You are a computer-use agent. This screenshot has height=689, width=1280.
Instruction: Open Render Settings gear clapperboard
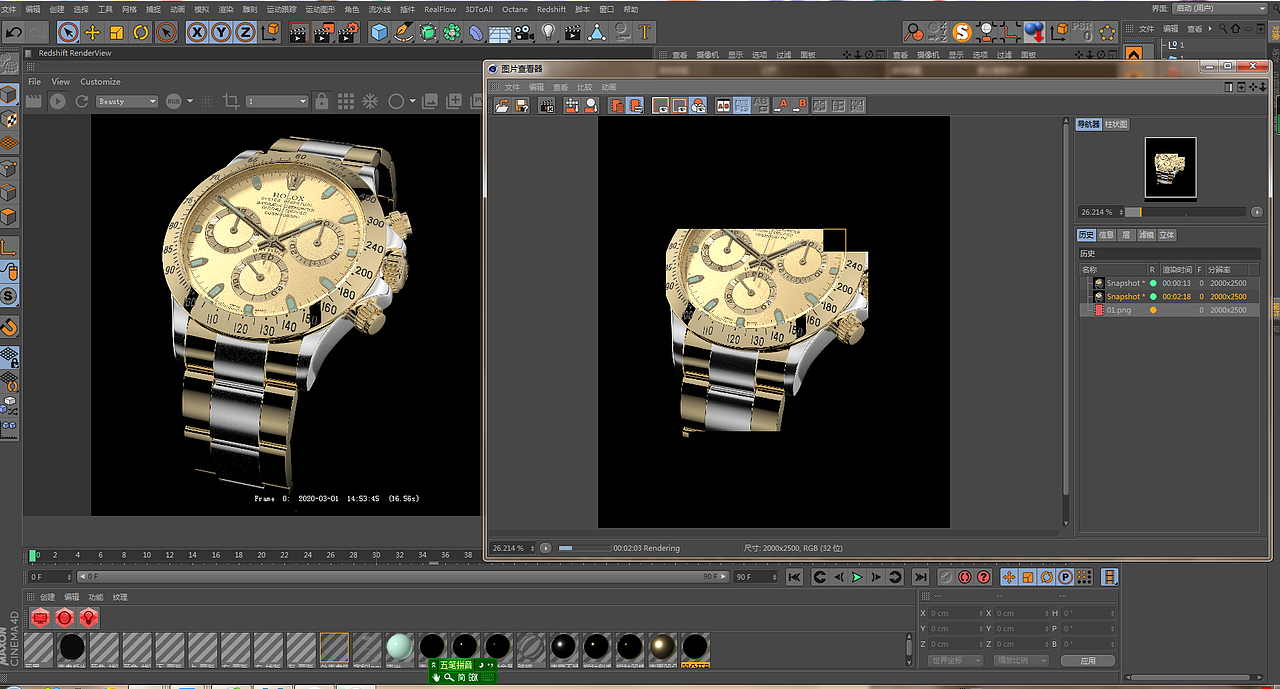347,32
